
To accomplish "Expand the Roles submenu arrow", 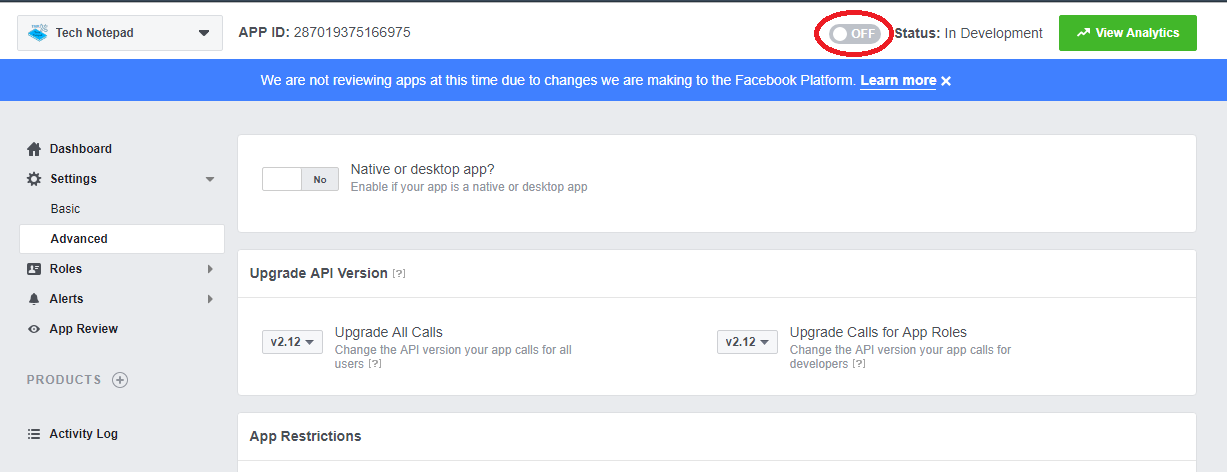I will point(210,269).
